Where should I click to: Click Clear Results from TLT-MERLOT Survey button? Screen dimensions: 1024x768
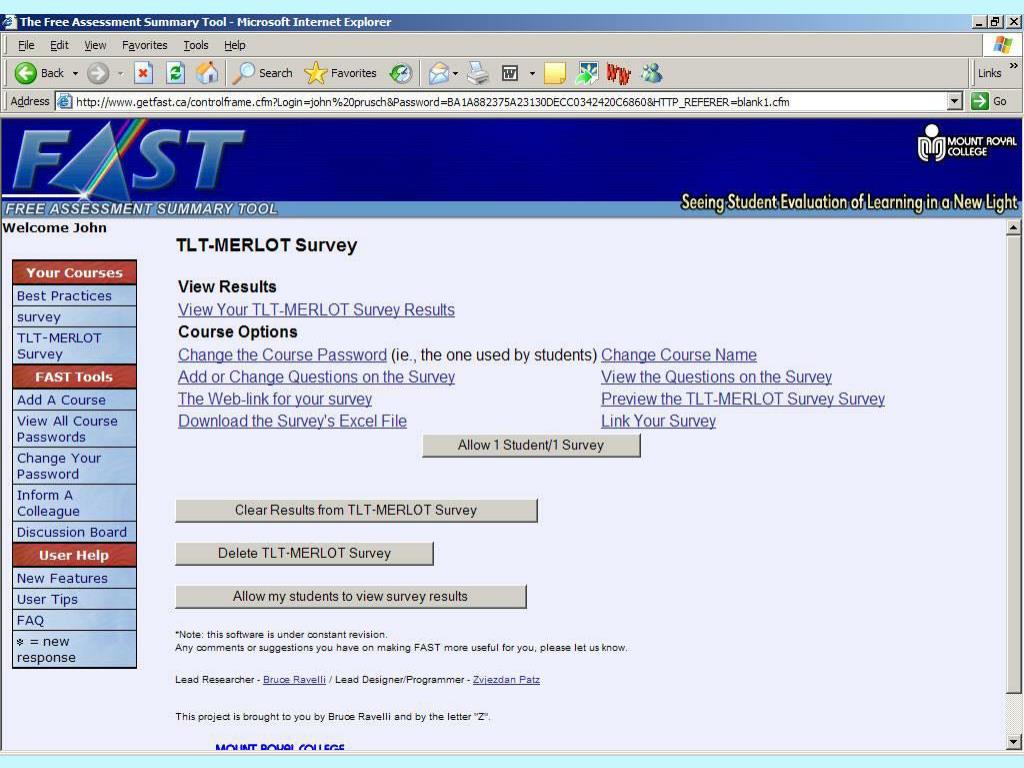click(356, 511)
